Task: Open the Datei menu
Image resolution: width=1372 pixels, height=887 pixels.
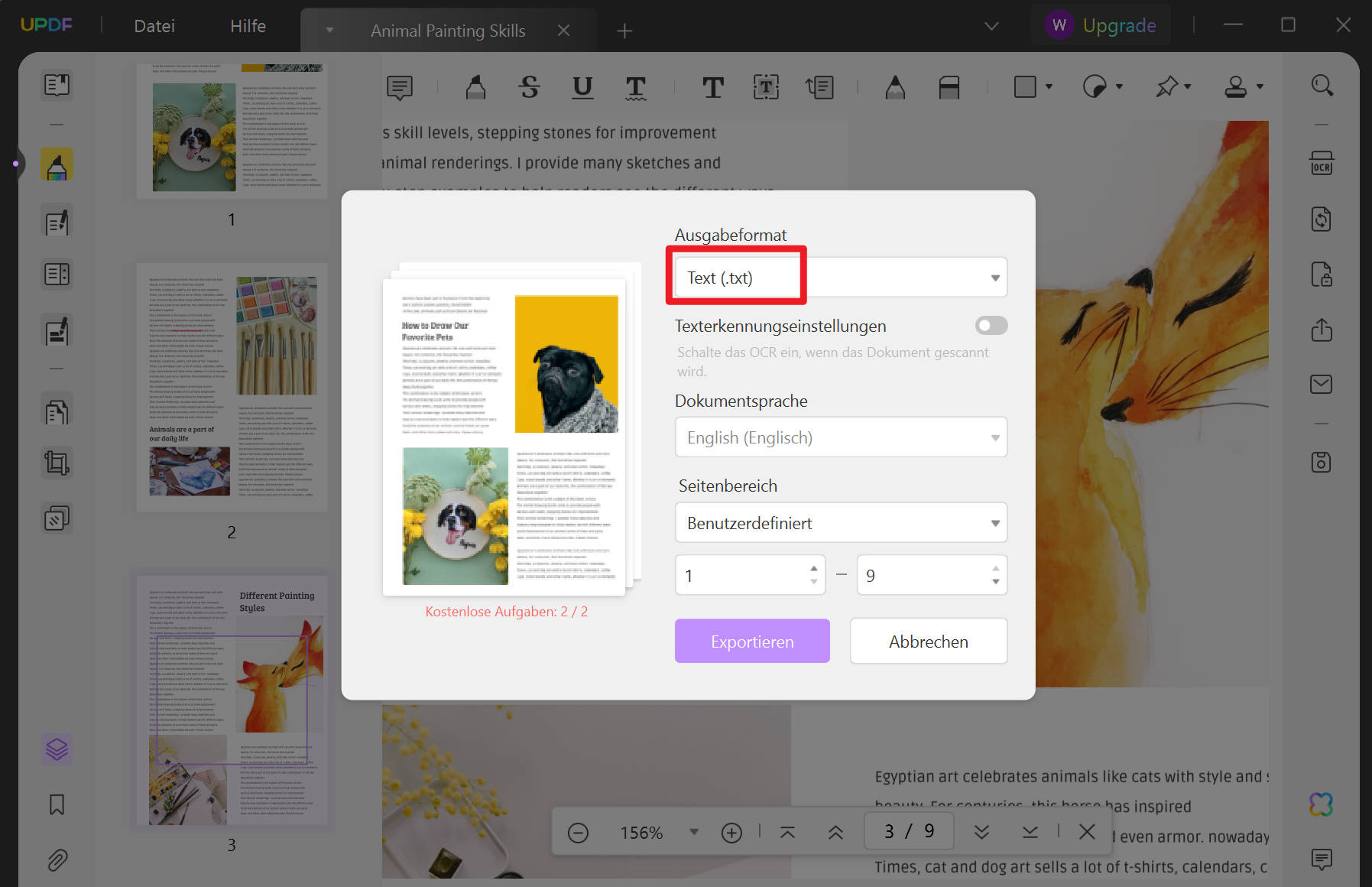Action: coord(154,25)
